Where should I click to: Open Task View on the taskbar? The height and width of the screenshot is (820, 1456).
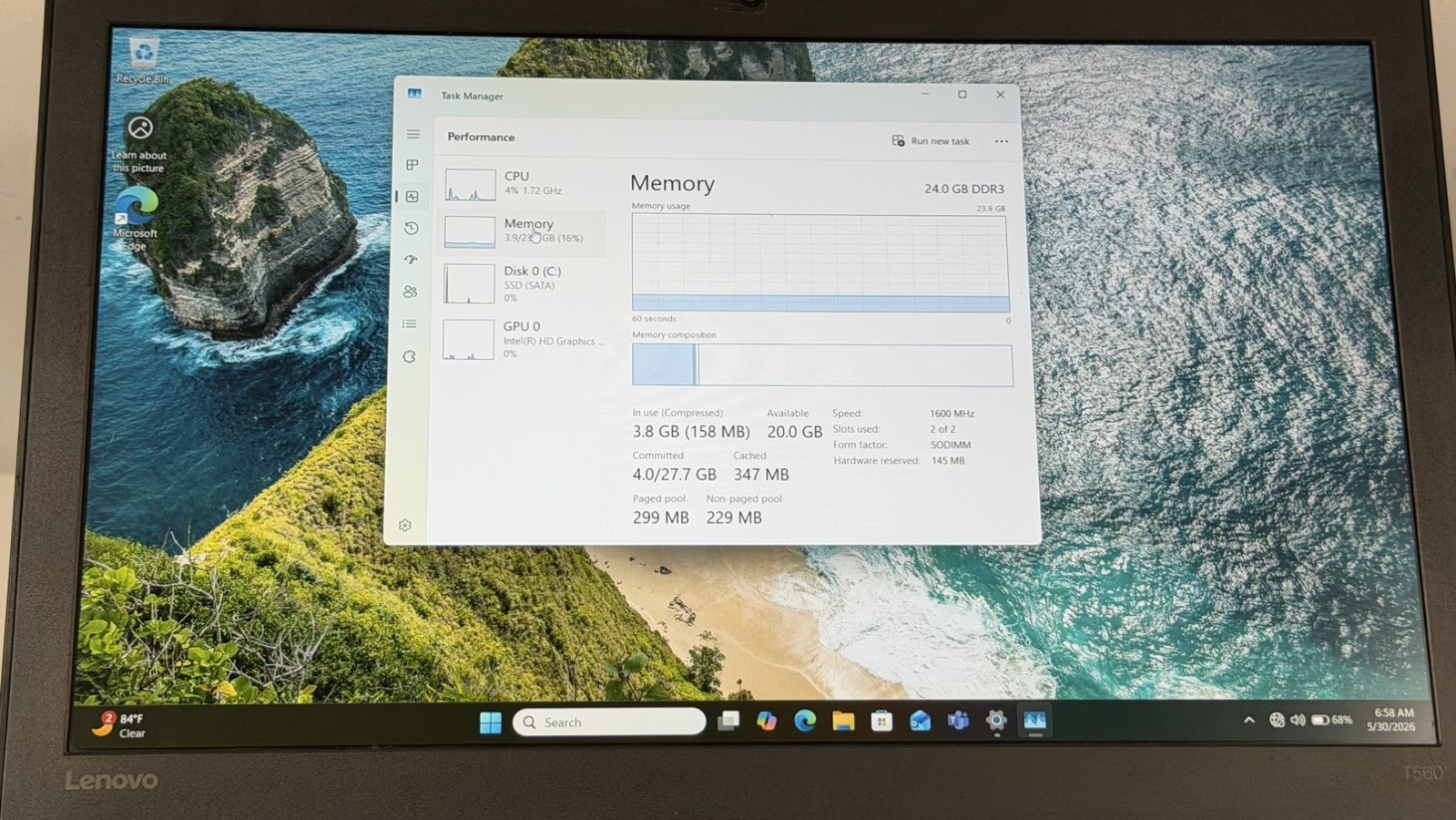pyautogui.click(x=728, y=722)
